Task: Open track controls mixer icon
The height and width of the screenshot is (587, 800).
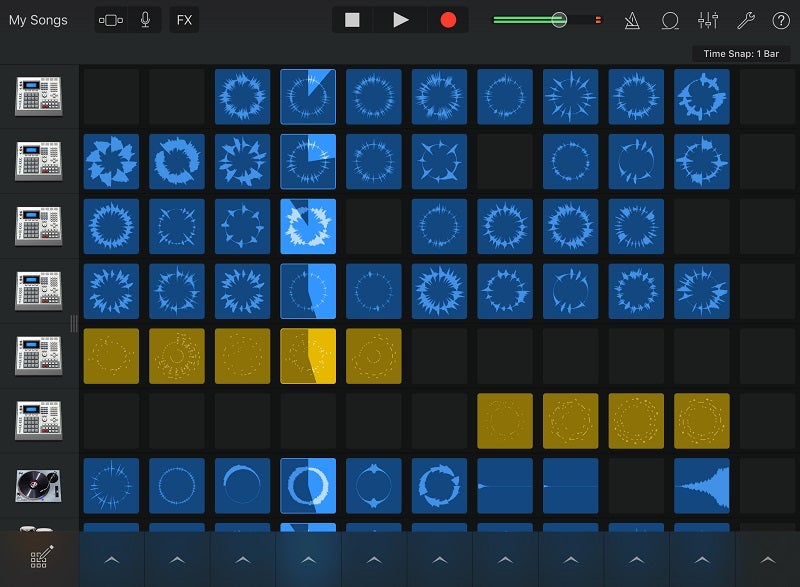Action: (x=708, y=20)
